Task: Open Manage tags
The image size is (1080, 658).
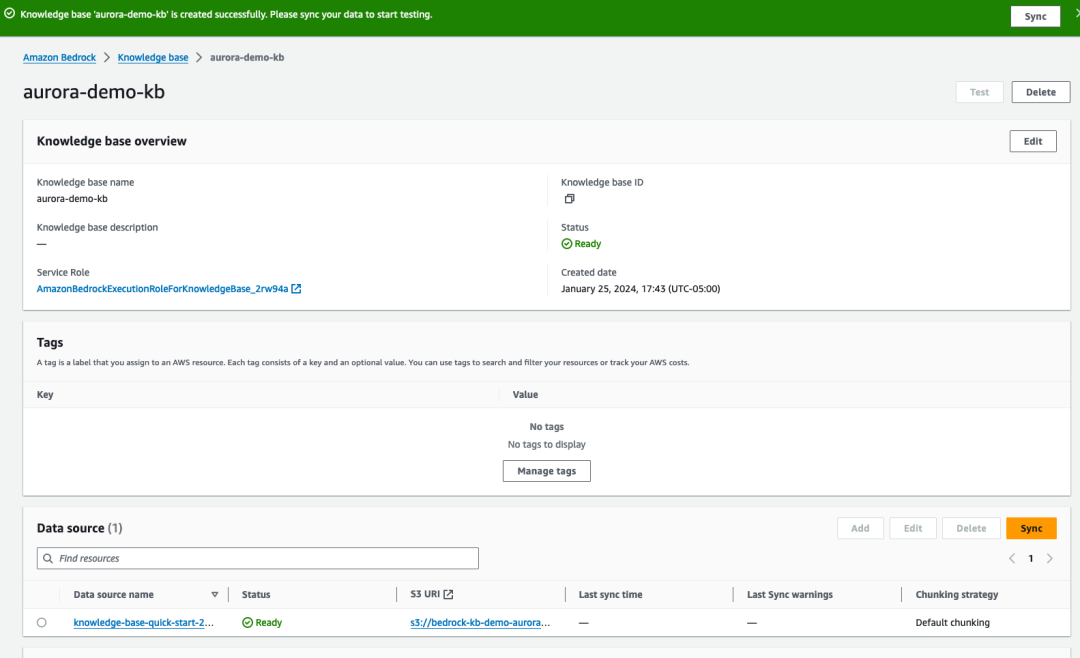Action: coord(546,471)
